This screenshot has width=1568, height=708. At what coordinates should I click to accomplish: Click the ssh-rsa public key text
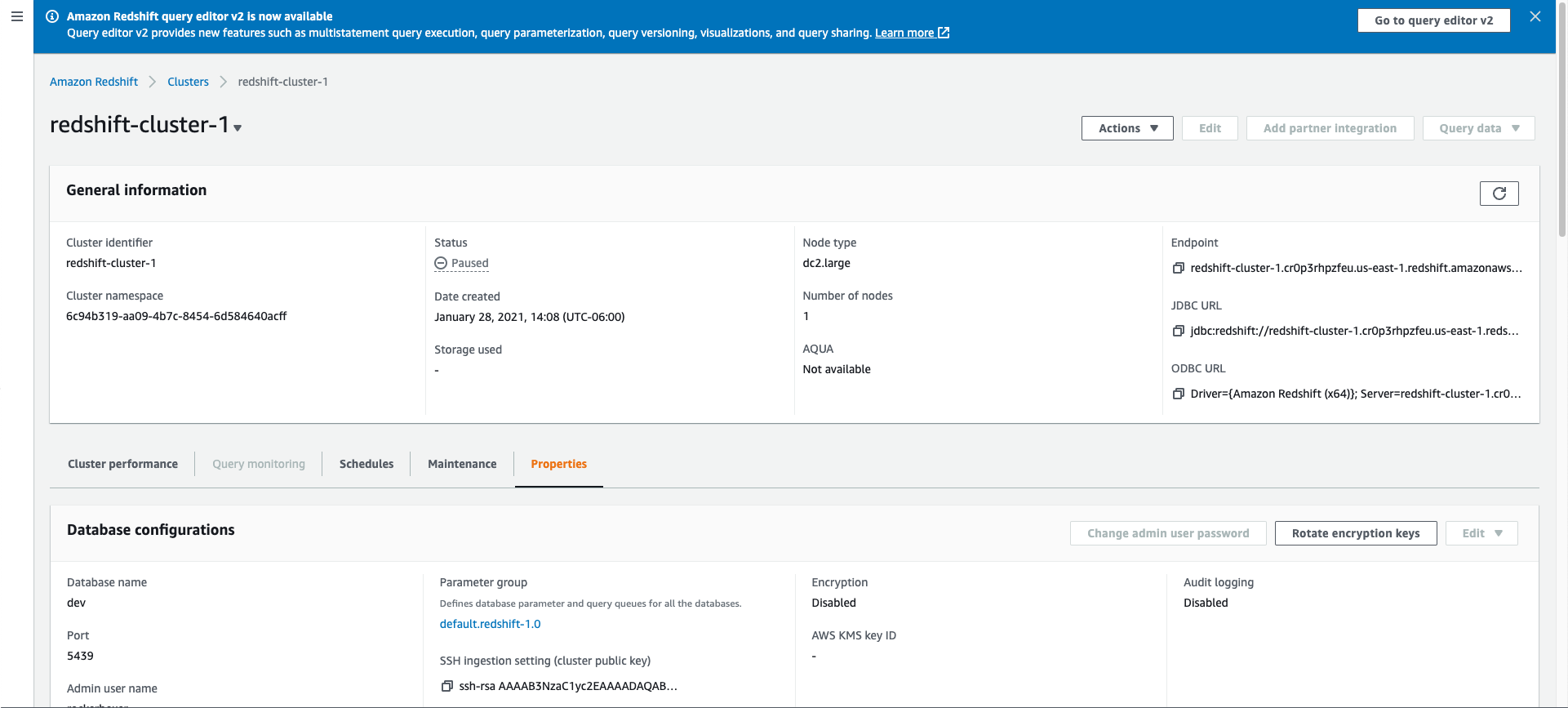(x=568, y=686)
